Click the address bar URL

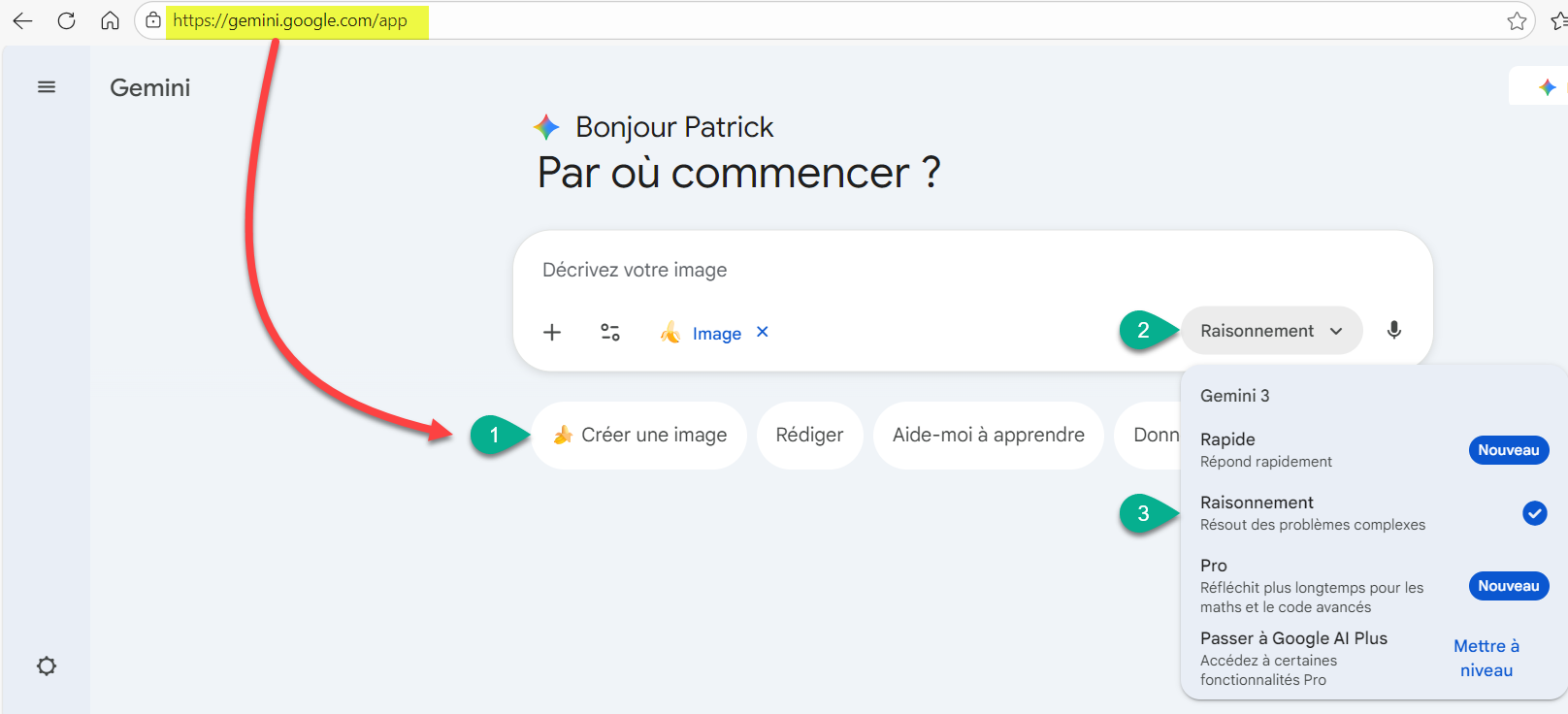pos(290,20)
